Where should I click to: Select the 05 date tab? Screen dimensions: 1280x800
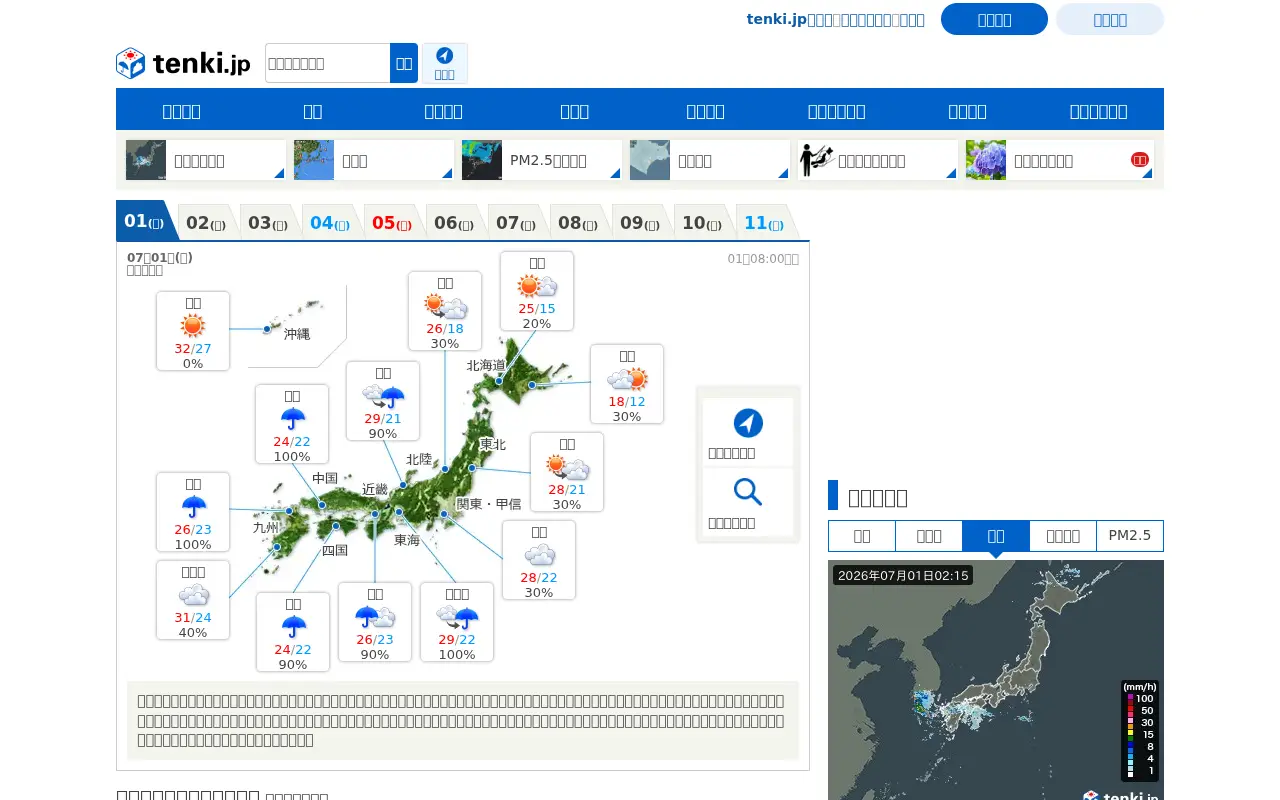point(394,223)
